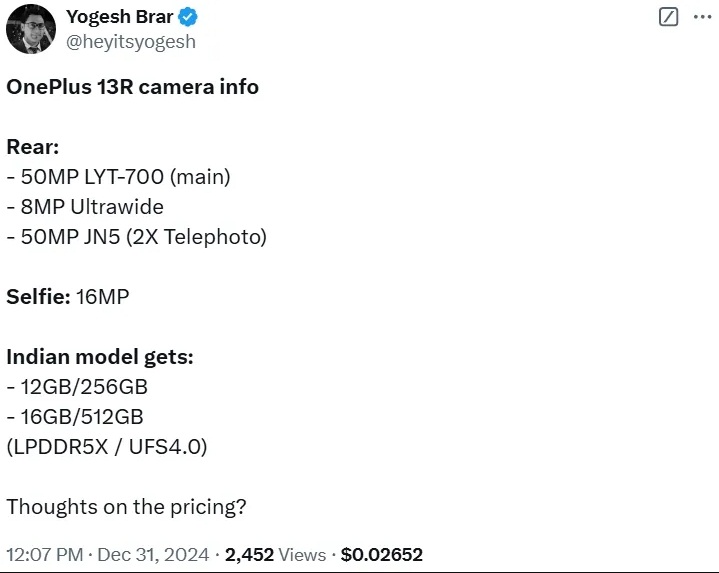Click the "Indian model gets:" text
The image size is (719, 573).
pos(100,357)
